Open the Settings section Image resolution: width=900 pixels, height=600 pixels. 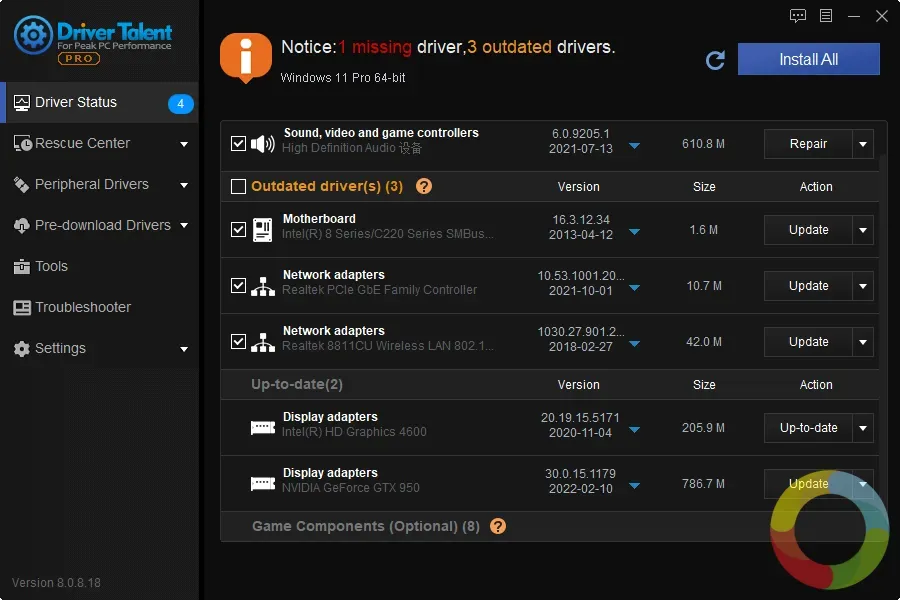[x=99, y=349]
